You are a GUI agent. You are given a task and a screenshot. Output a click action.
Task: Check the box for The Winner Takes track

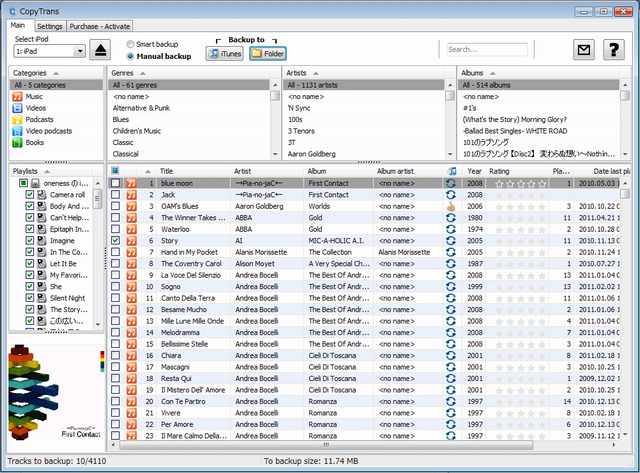[x=116, y=218]
